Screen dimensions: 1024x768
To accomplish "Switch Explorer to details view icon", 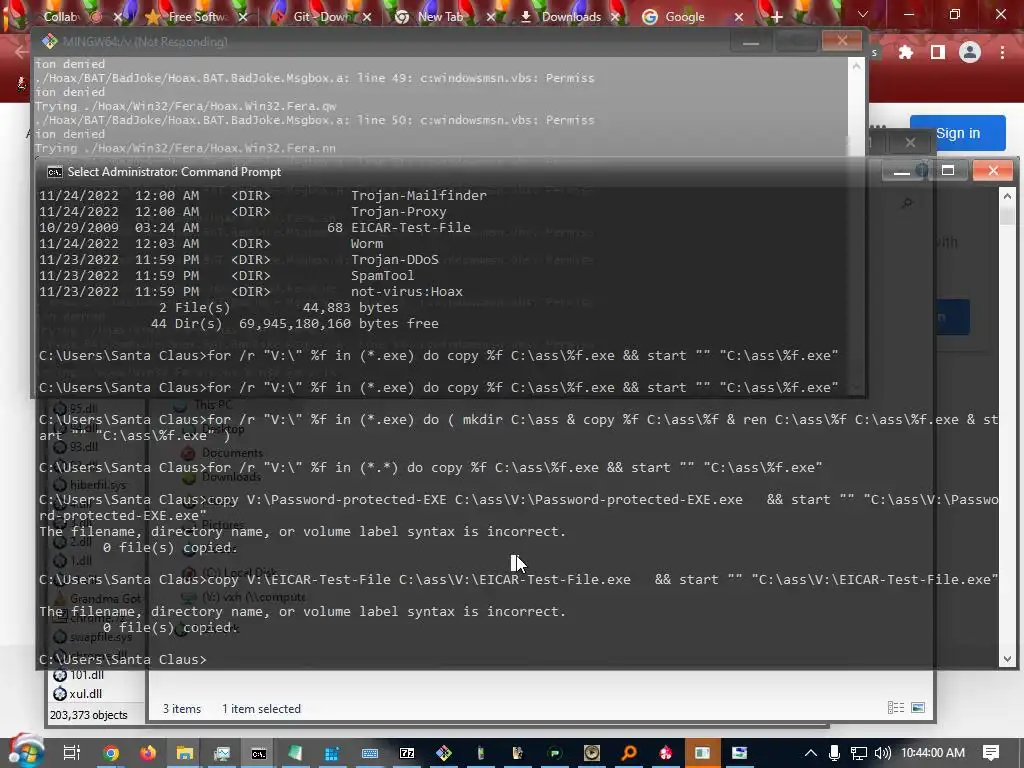I will [x=896, y=708].
